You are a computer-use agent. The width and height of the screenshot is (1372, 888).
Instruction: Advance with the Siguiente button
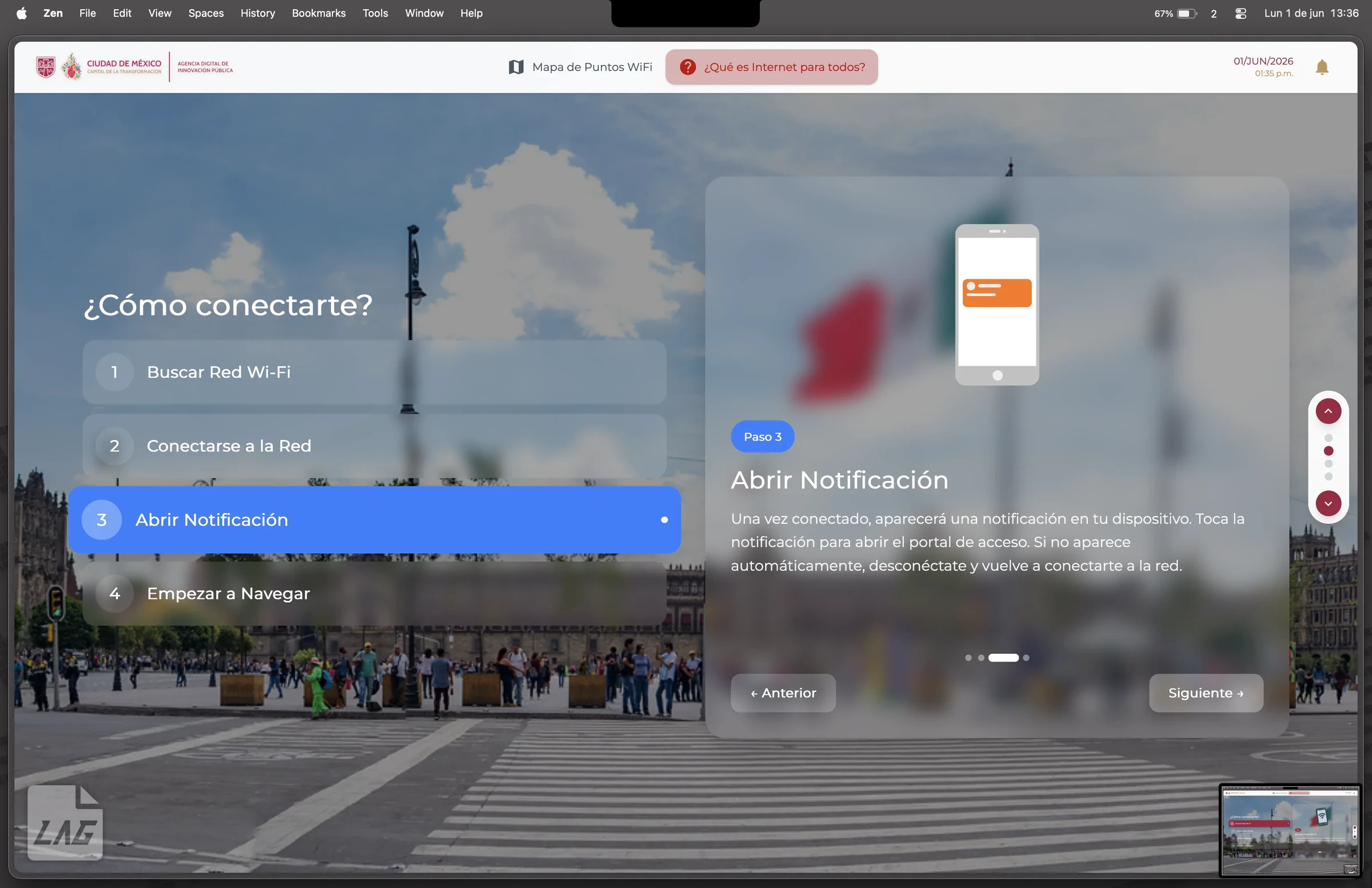1206,693
